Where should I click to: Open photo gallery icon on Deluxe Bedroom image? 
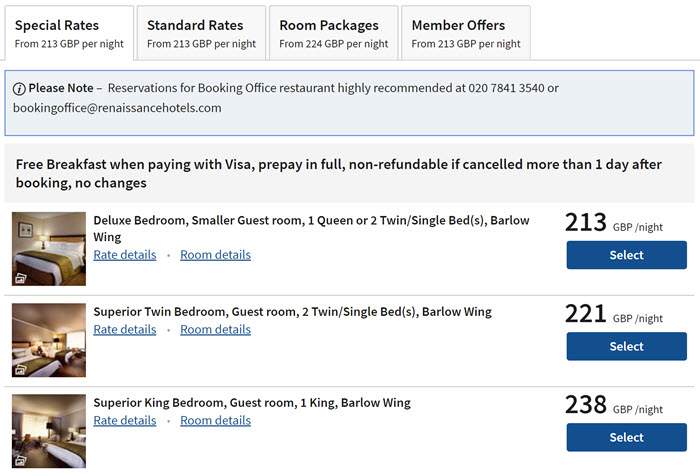tap(21, 279)
